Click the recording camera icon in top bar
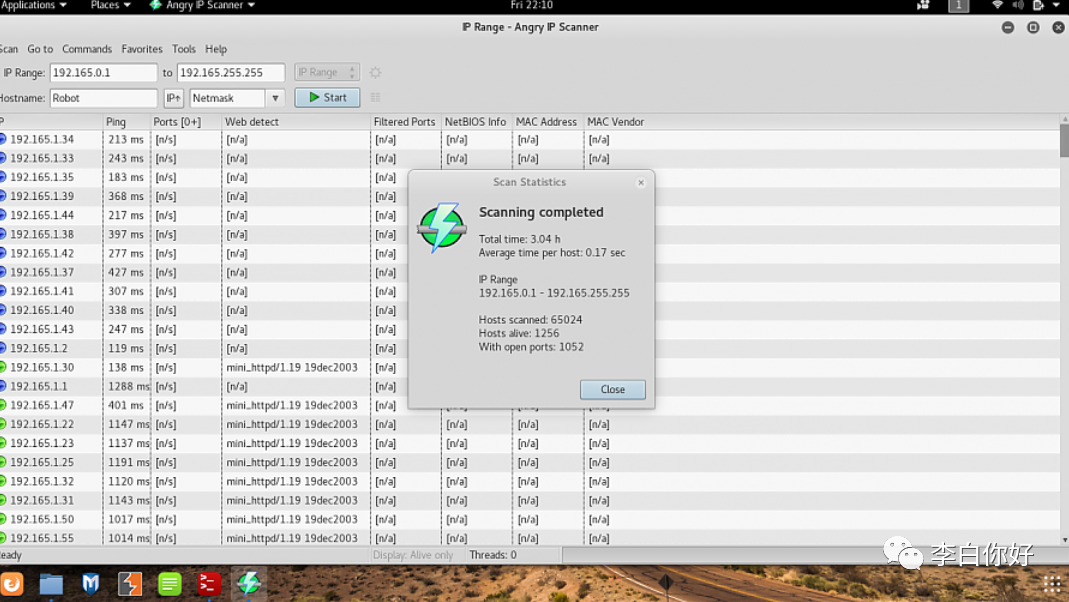 point(923,5)
